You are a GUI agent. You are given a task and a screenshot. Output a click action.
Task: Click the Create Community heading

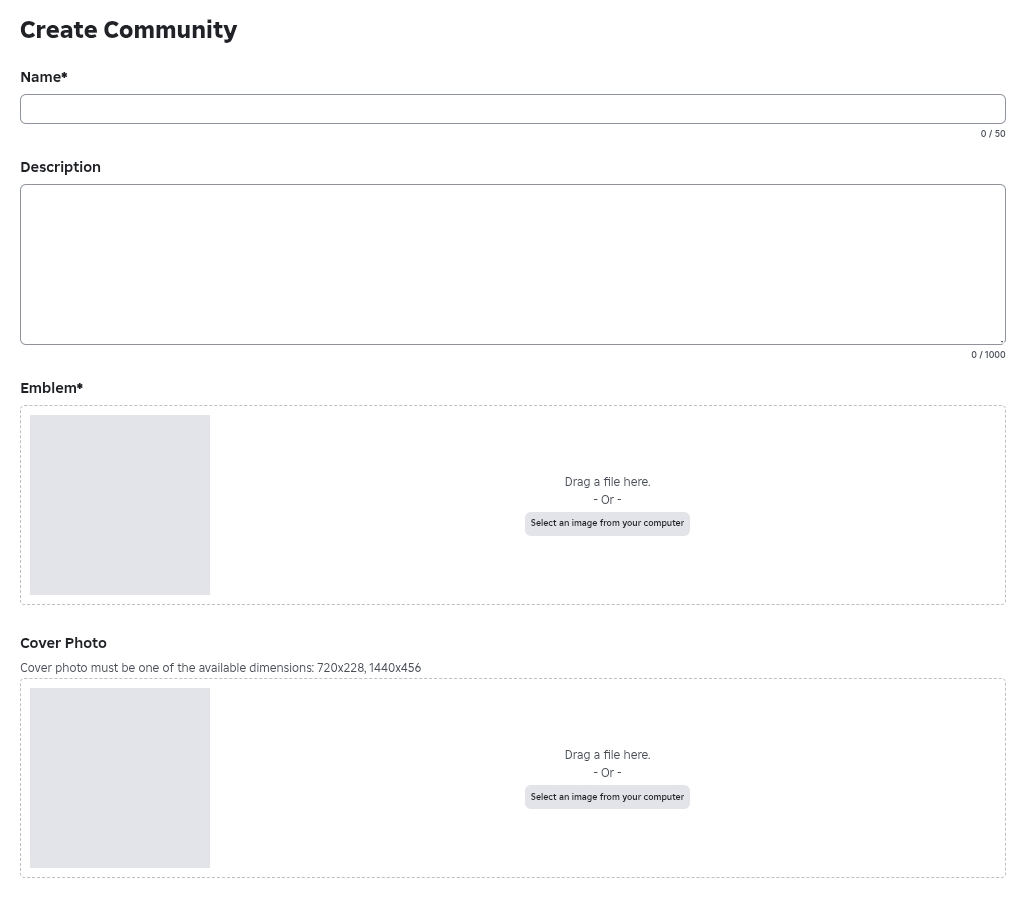129,30
